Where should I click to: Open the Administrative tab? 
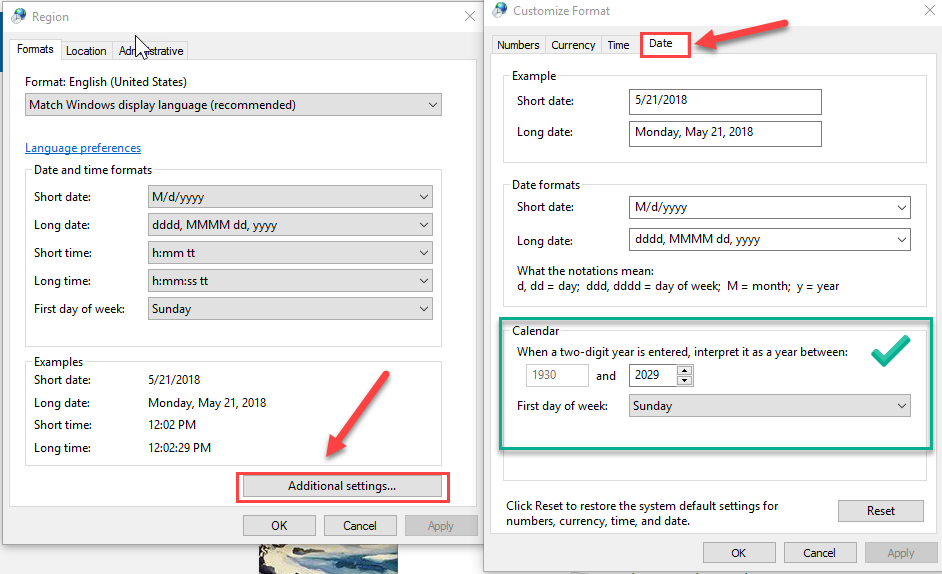click(x=151, y=51)
